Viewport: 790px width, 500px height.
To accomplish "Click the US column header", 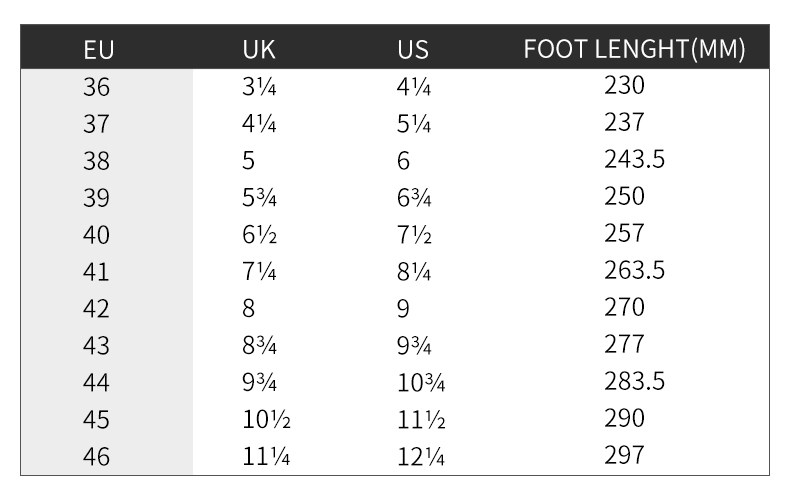I will (412, 50).
